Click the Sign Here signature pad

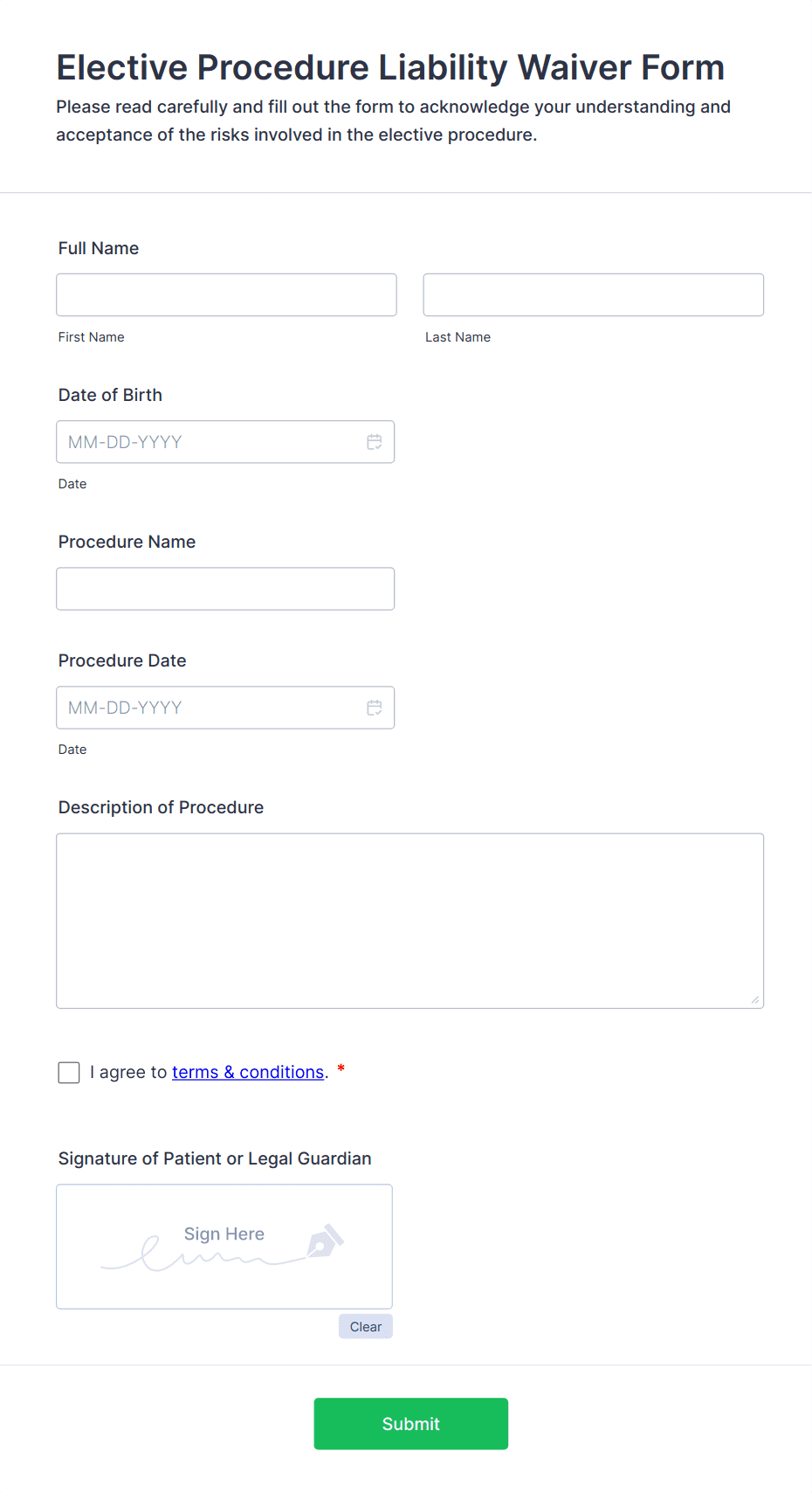(x=224, y=1247)
